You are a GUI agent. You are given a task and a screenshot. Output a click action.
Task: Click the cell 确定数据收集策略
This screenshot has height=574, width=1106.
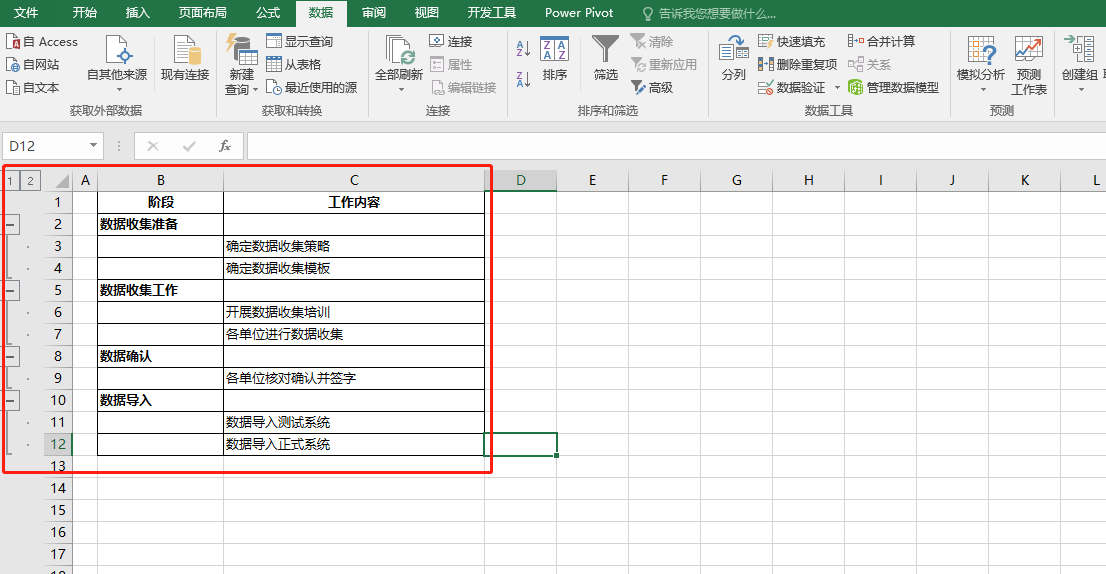click(354, 246)
